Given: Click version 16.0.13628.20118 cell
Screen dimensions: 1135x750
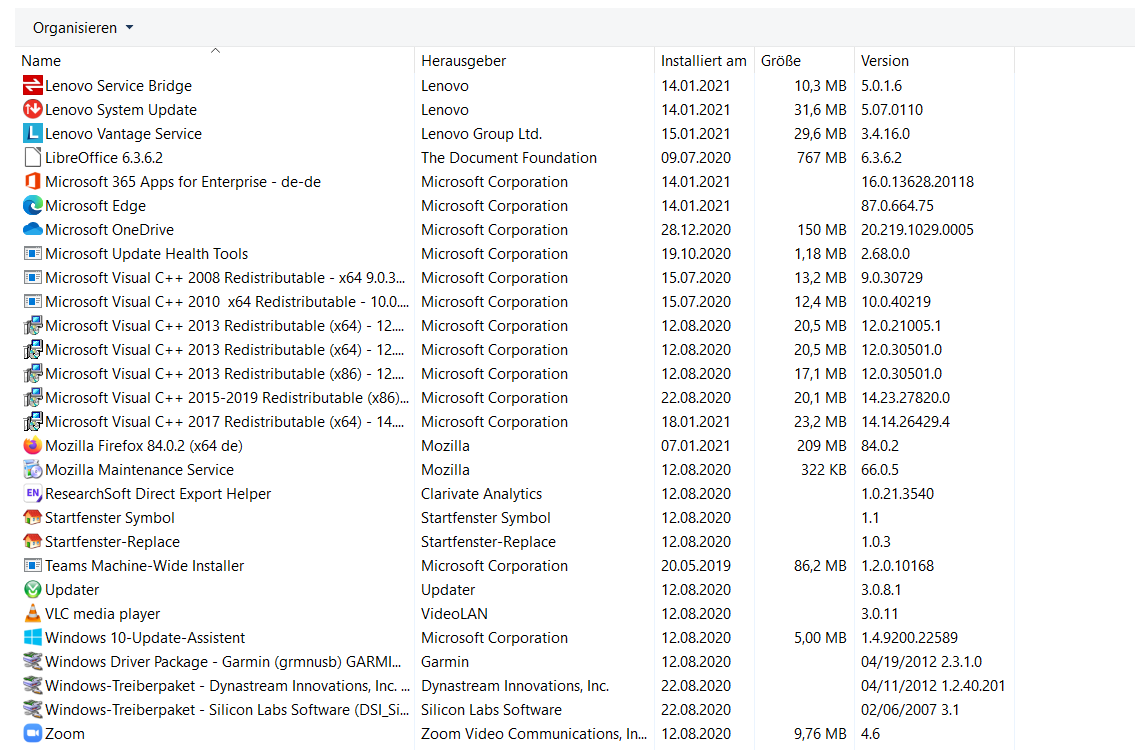Looking at the screenshot, I should click(x=917, y=181).
